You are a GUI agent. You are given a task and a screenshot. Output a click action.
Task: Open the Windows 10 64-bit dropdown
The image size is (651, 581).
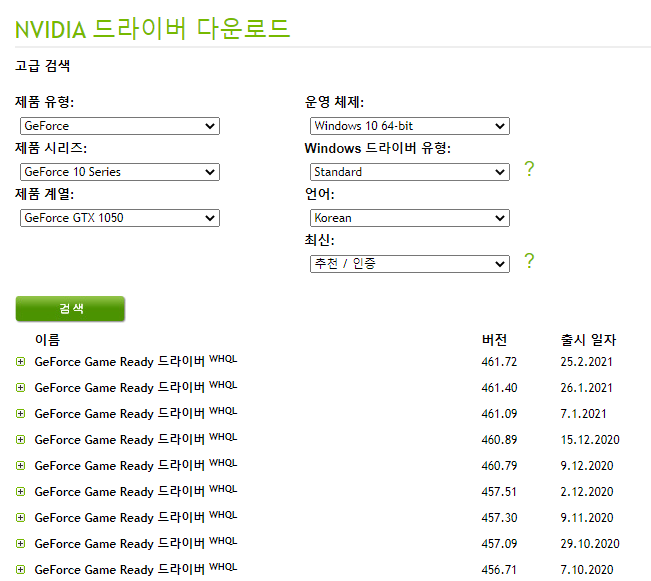pos(410,126)
